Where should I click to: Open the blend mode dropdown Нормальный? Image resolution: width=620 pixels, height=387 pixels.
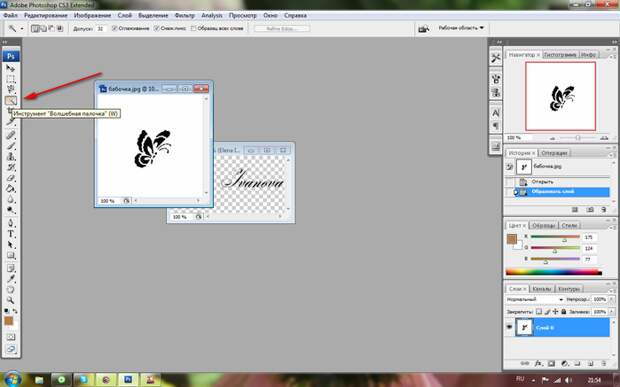coord(535,300)
